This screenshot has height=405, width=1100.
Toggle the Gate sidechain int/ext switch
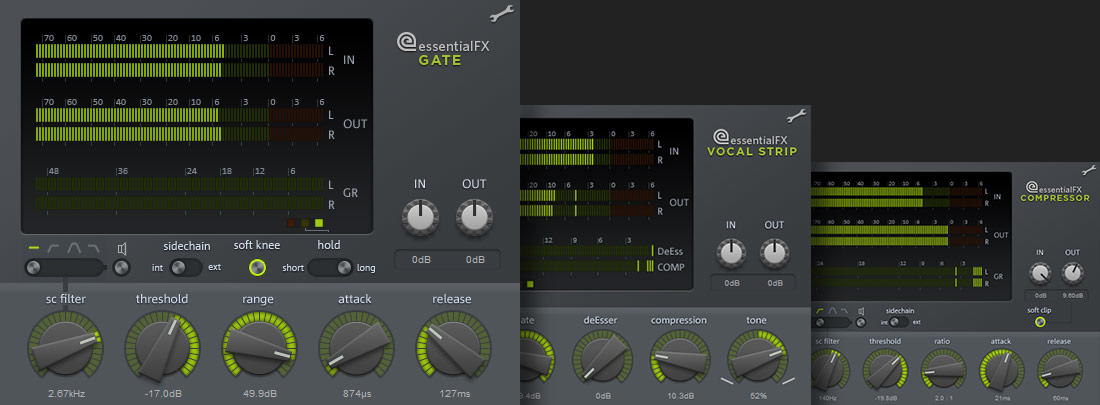[x=186, y=267]
